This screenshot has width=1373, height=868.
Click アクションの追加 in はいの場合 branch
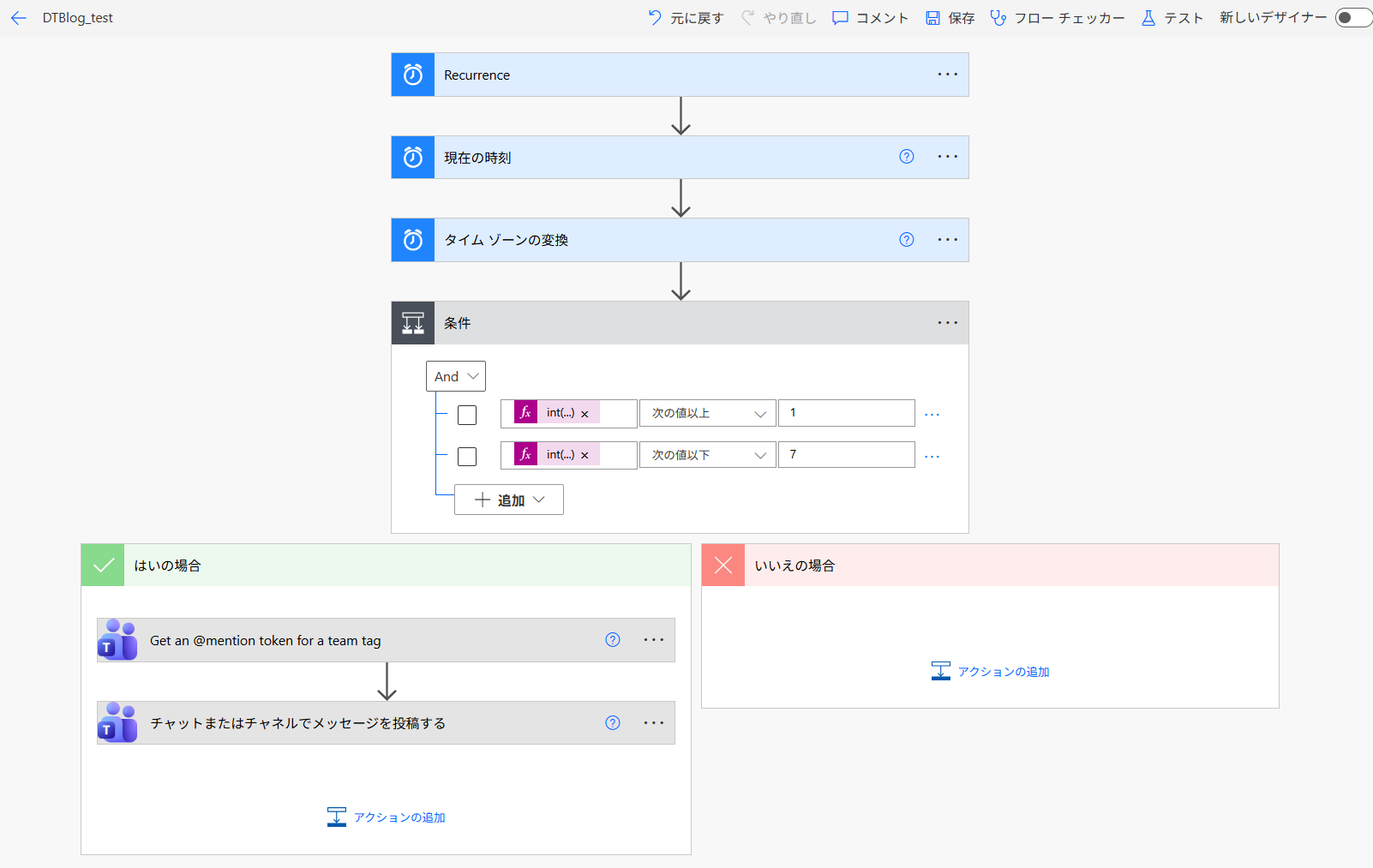pyautogui.click(x=387, y=817)
